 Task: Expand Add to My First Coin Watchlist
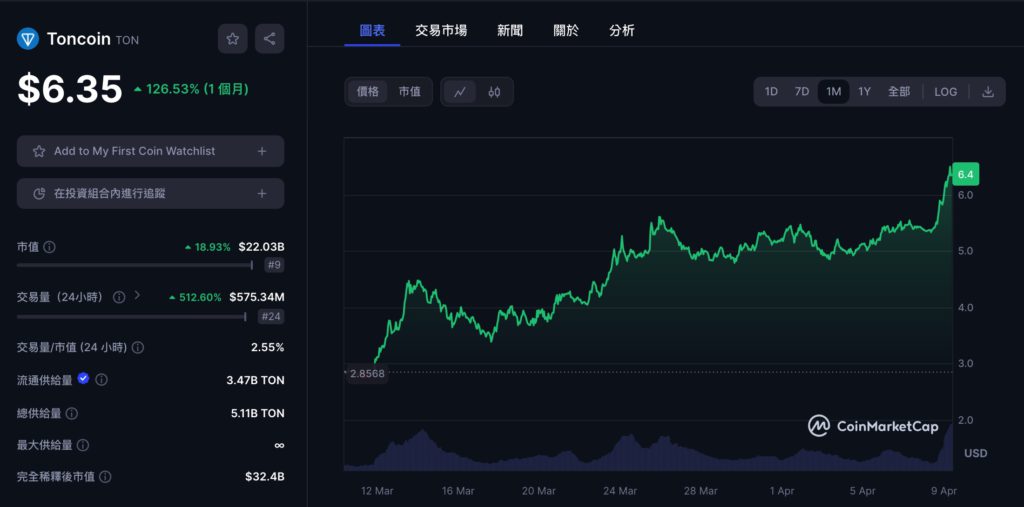tap(261, 151)
